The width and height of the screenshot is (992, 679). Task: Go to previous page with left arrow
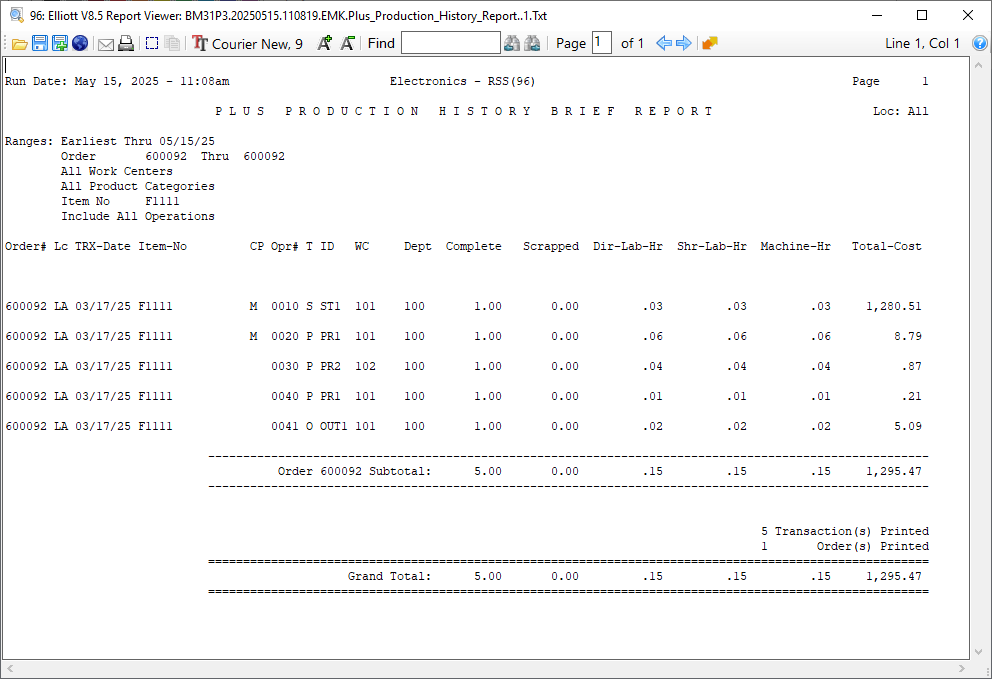[x=664, y=43]
